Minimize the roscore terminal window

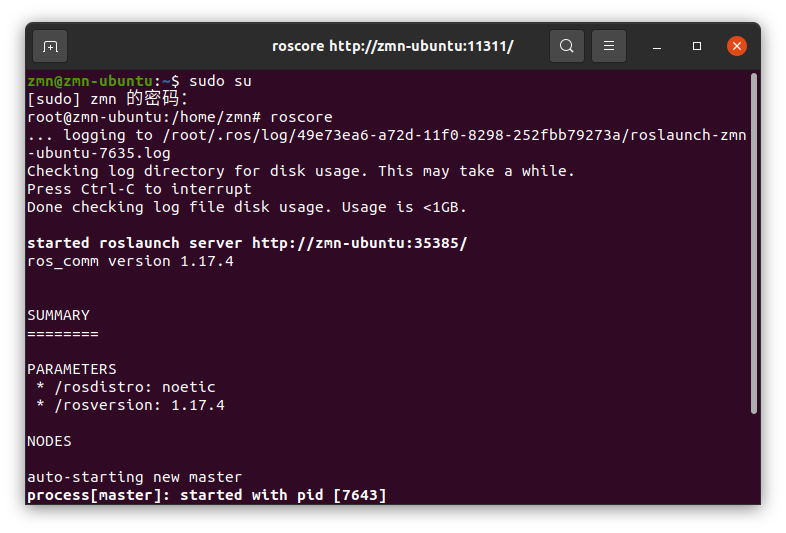point(657,46)
